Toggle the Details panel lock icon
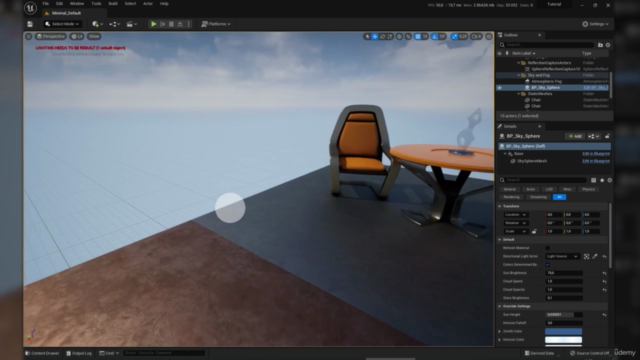This screenshot has width=640, height=360. tap(607, 136)
